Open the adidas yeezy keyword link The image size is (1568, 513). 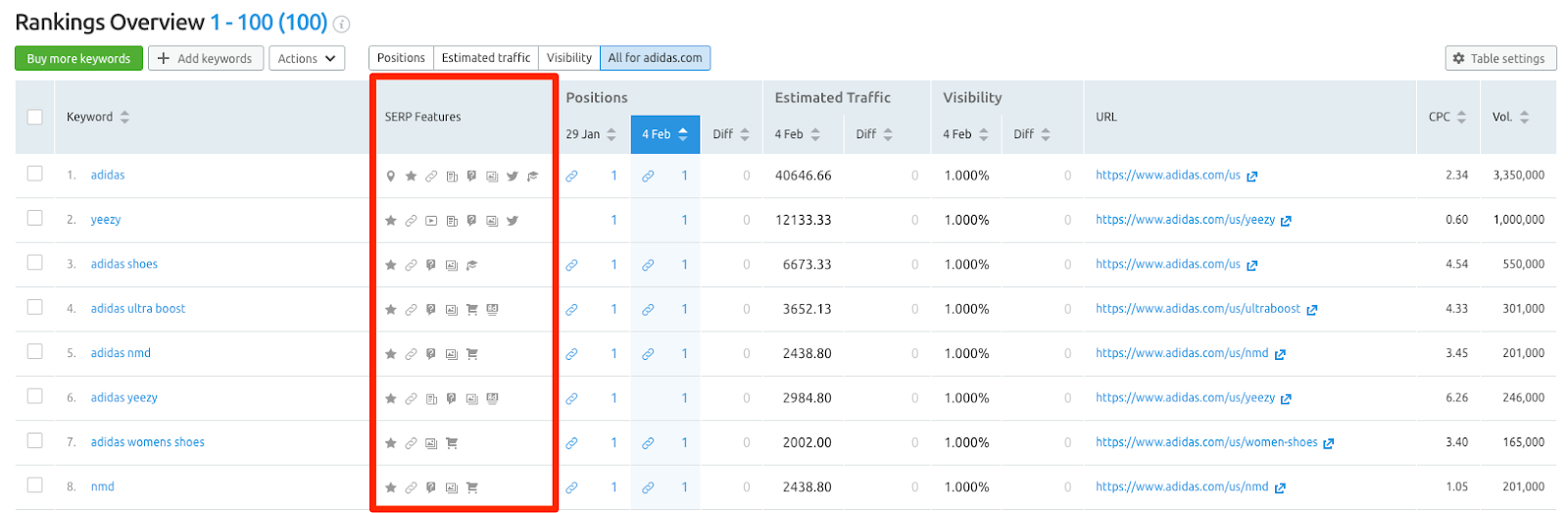point(123,397)
